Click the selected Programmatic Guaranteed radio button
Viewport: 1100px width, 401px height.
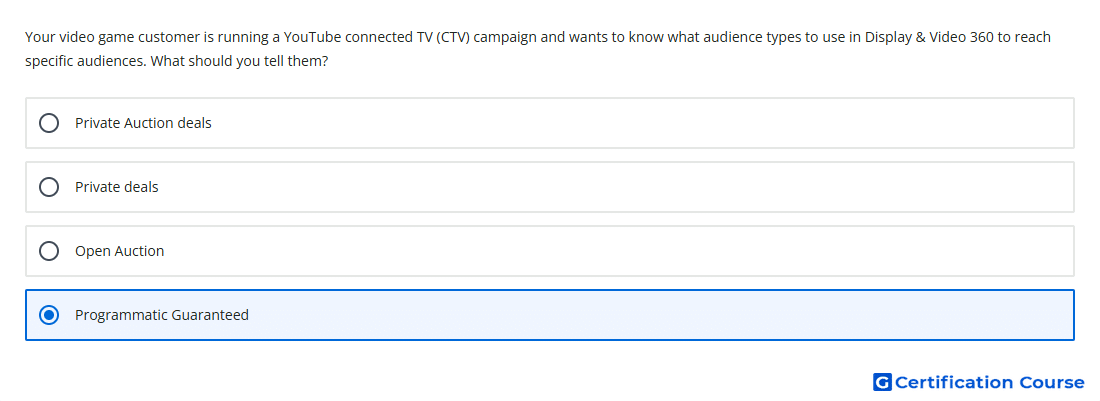48,315
